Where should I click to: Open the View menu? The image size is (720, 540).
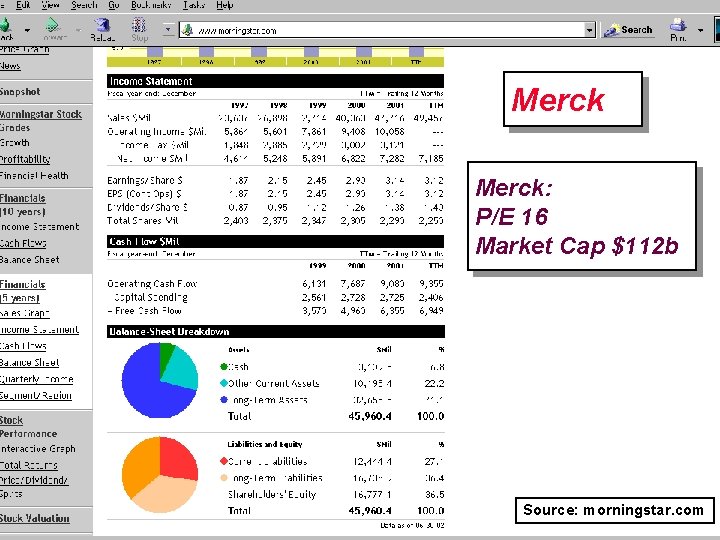(x=51, y=5)
